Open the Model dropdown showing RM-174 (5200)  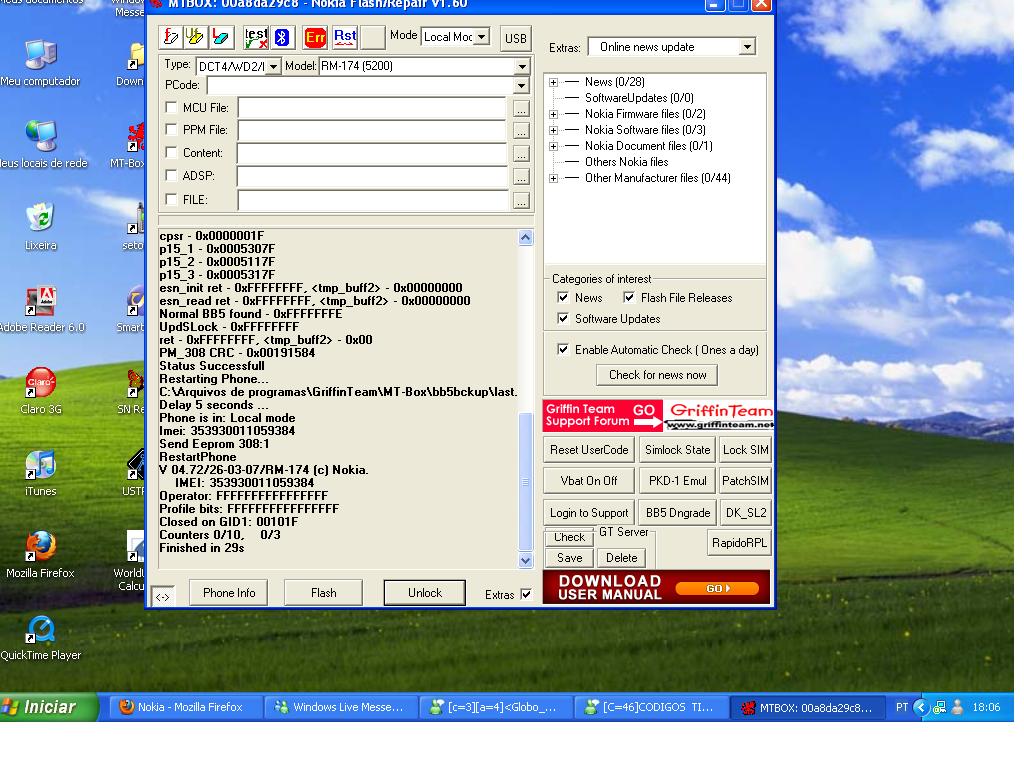pos(522,67)
